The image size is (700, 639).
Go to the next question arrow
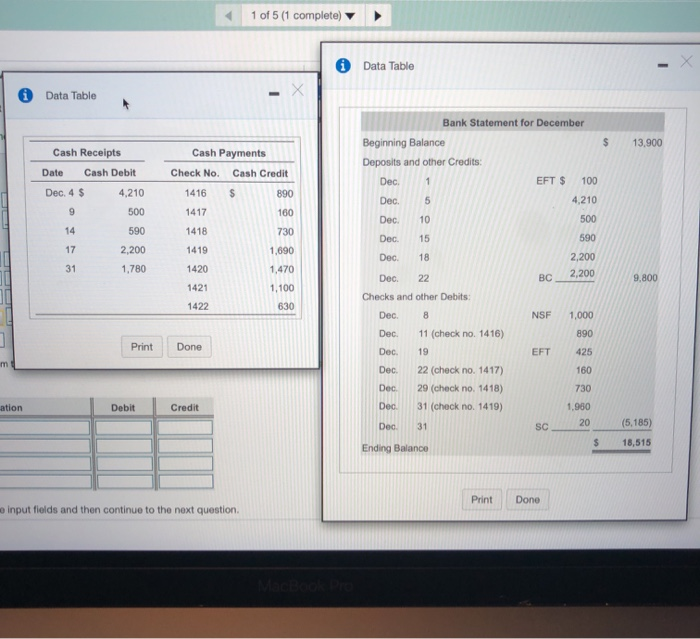(378, 16)
